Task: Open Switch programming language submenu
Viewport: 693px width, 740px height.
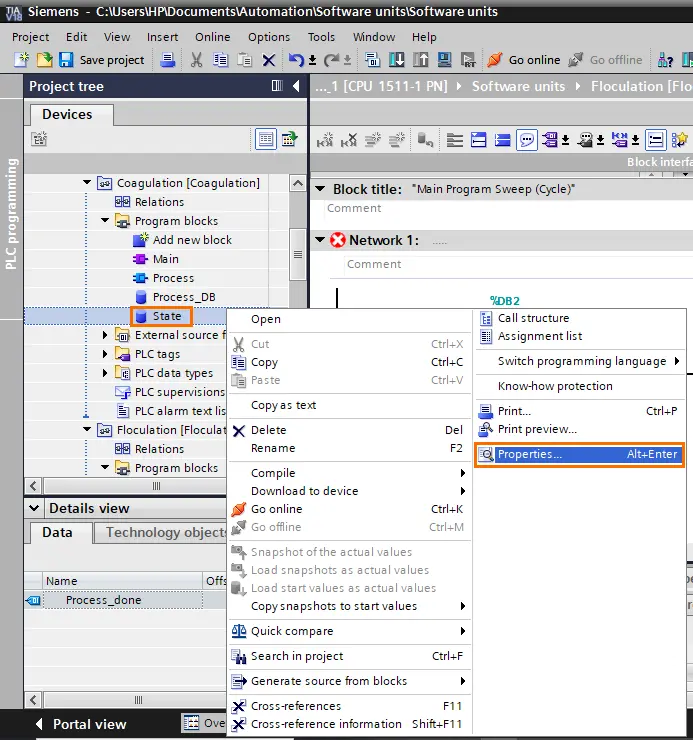Action: point(580,361)
